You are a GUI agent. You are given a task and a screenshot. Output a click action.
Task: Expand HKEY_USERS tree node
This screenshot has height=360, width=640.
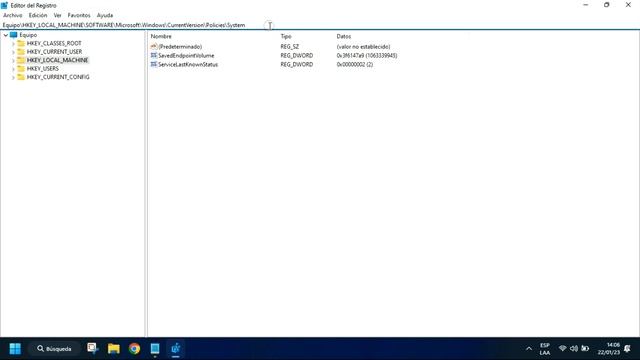point(13,69)
